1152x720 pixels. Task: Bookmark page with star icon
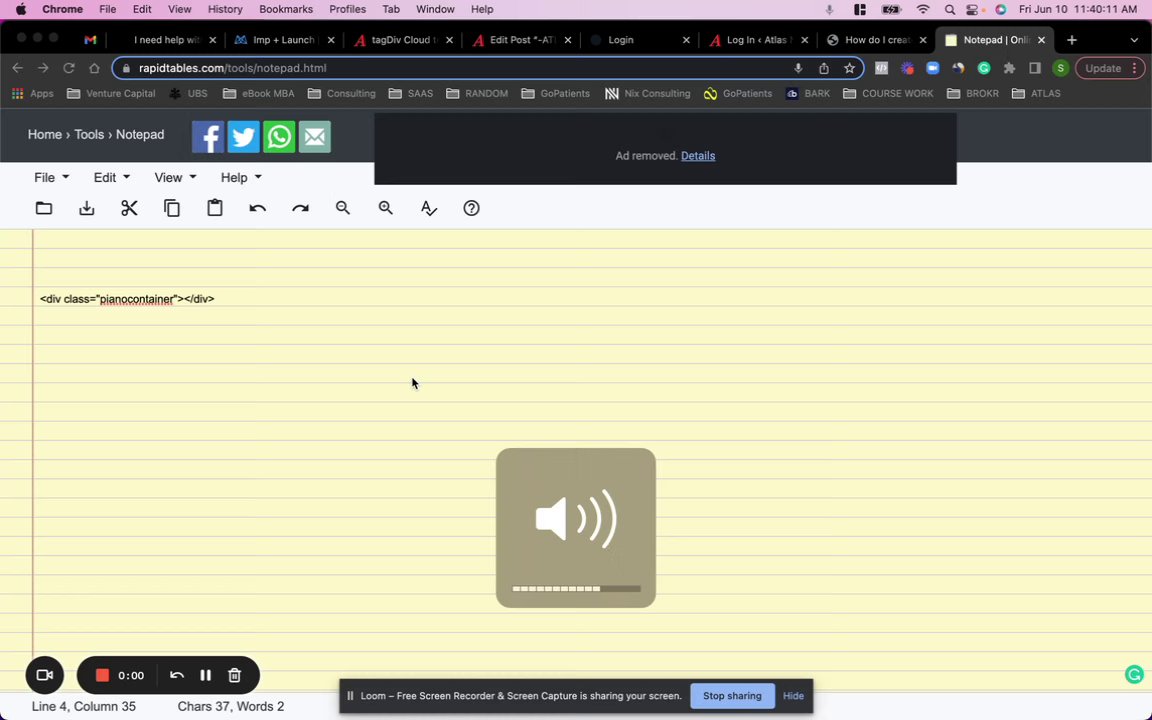849,68
